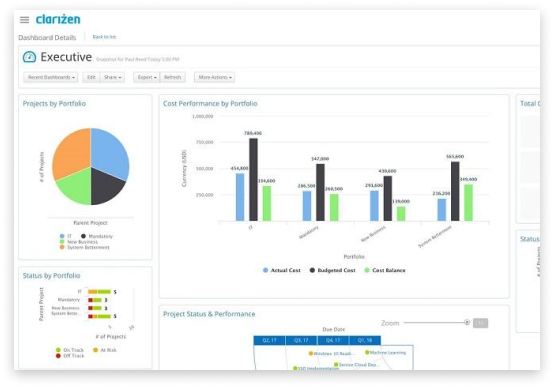Toggle Actual Cost series legend
Viewport: 554px width, 388px height.
(282, 270)
